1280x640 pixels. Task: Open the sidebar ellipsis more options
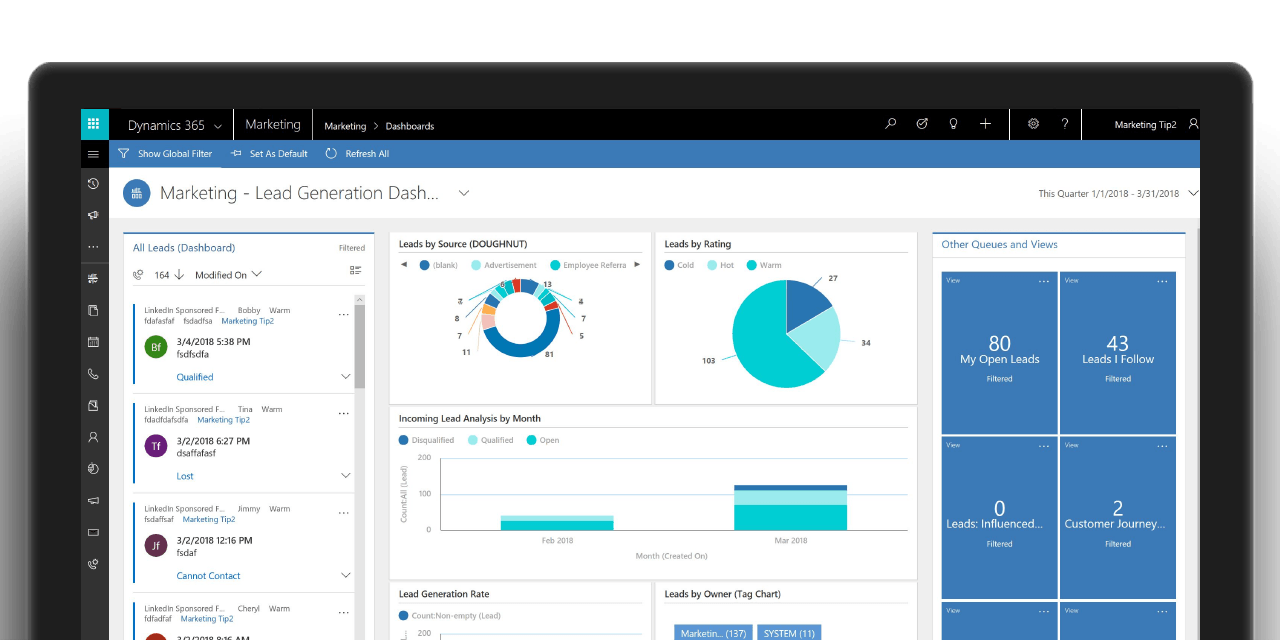94,246
